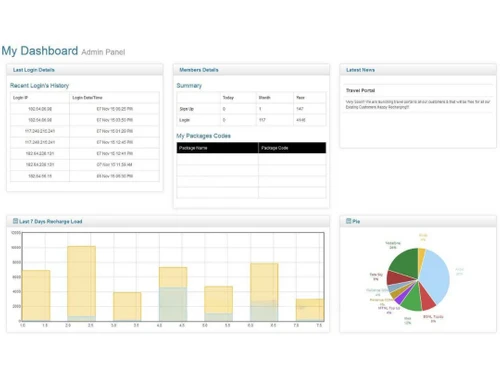
Task: Select the login entry at 12:41 PM
Action: click(85, 154)
